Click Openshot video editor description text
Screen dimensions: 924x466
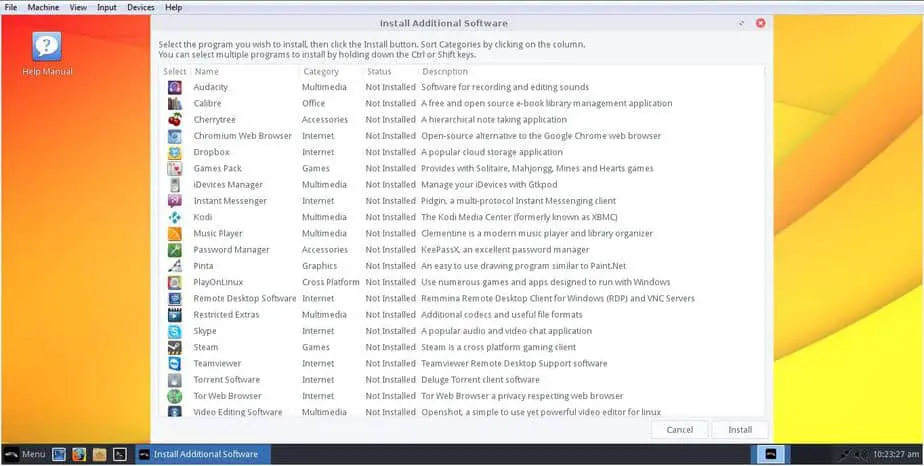point(541,412)
